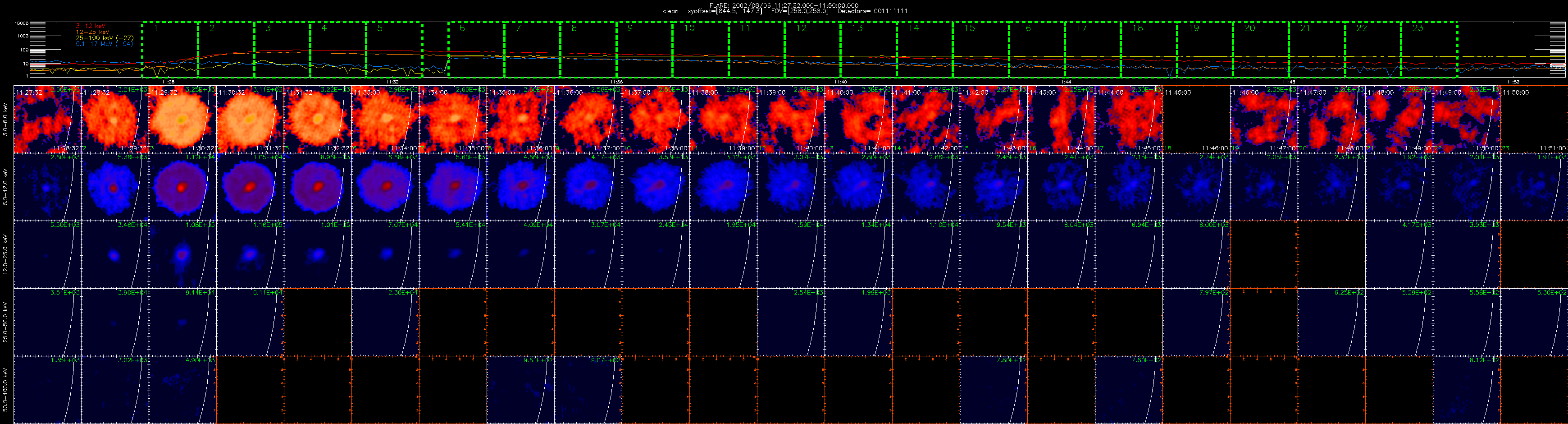Image resolution: width=1568 pixels, height=424 pixels.
Task: Open 3-6 keV image starting 11:31:32
Action: tap(318, 120)
